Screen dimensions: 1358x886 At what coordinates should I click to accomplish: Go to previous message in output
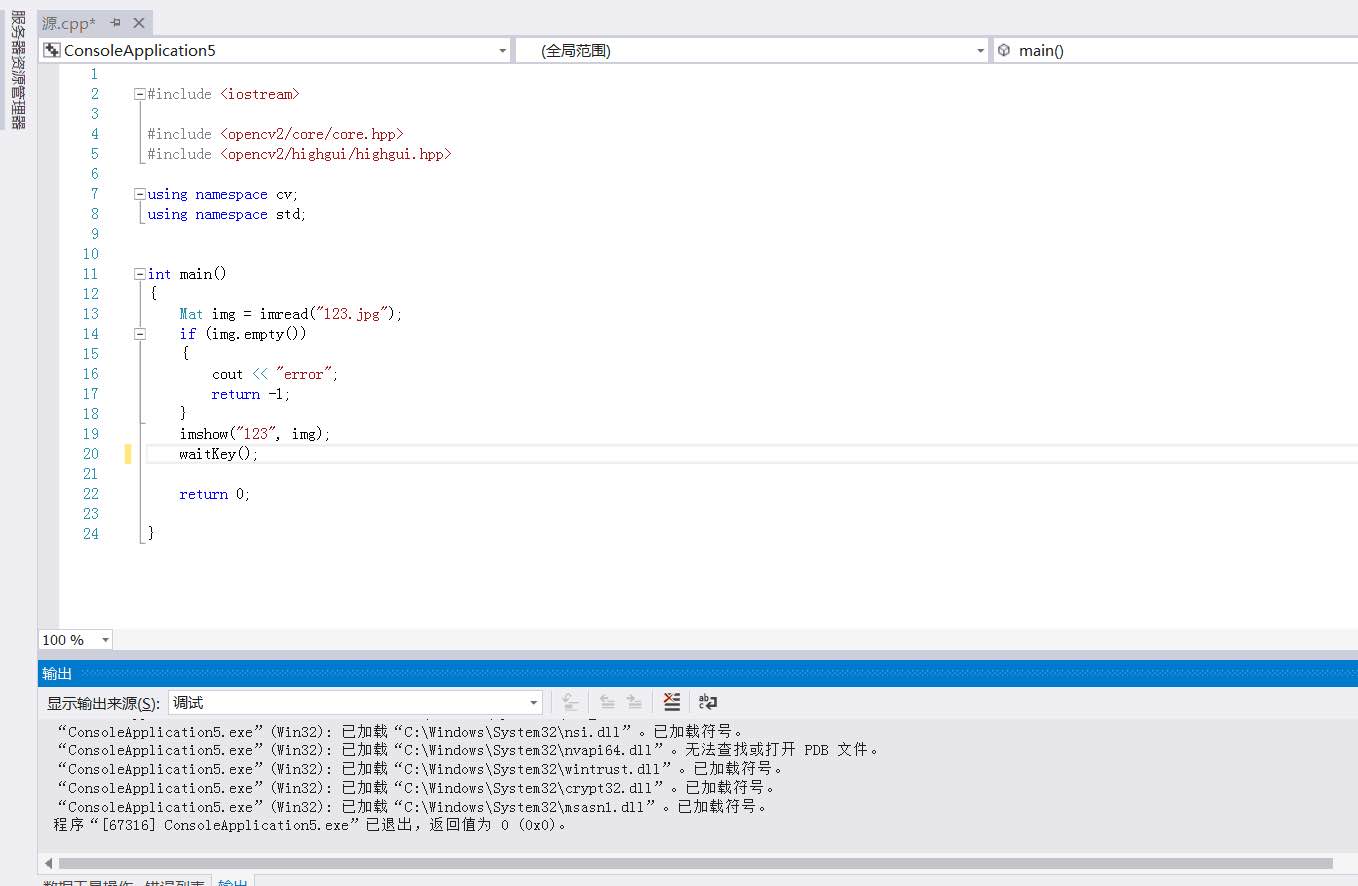coord(607,702)
